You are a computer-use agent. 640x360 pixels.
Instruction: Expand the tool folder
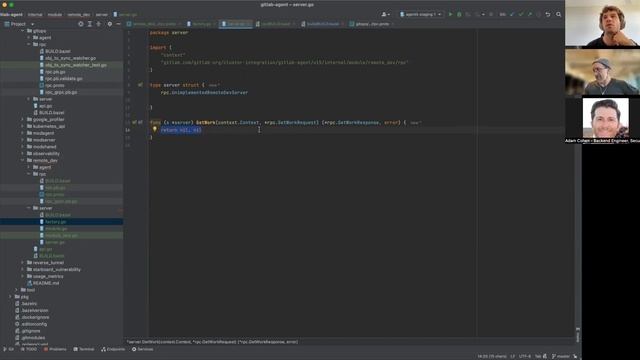[x=17, y=290]
